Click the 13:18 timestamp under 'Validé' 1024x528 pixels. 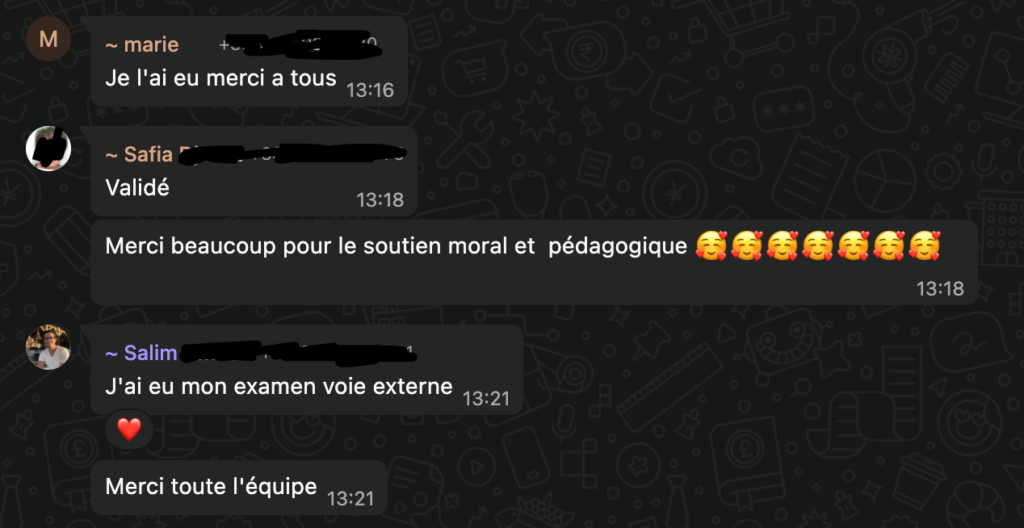380,200
